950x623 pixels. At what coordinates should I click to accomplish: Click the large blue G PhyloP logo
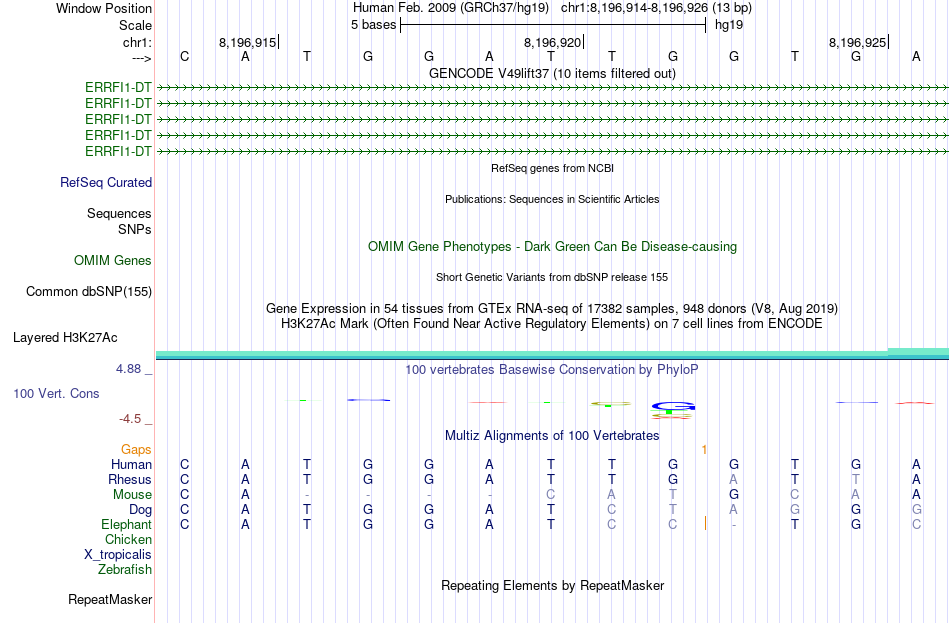pyautogui.click(x=673, y=406)
